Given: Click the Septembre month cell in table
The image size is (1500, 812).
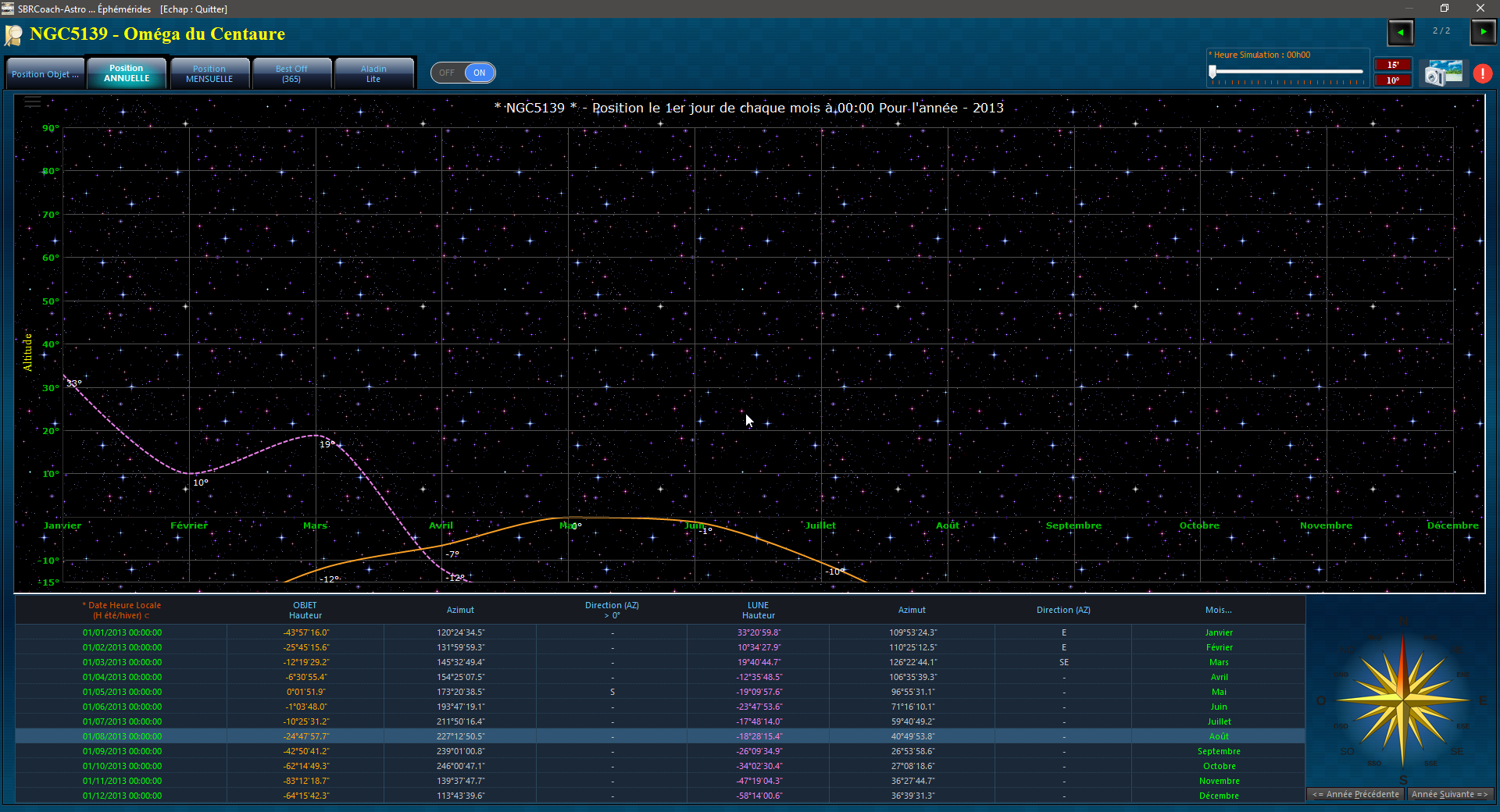Looking at the screenshot, I should (1219, 751).
